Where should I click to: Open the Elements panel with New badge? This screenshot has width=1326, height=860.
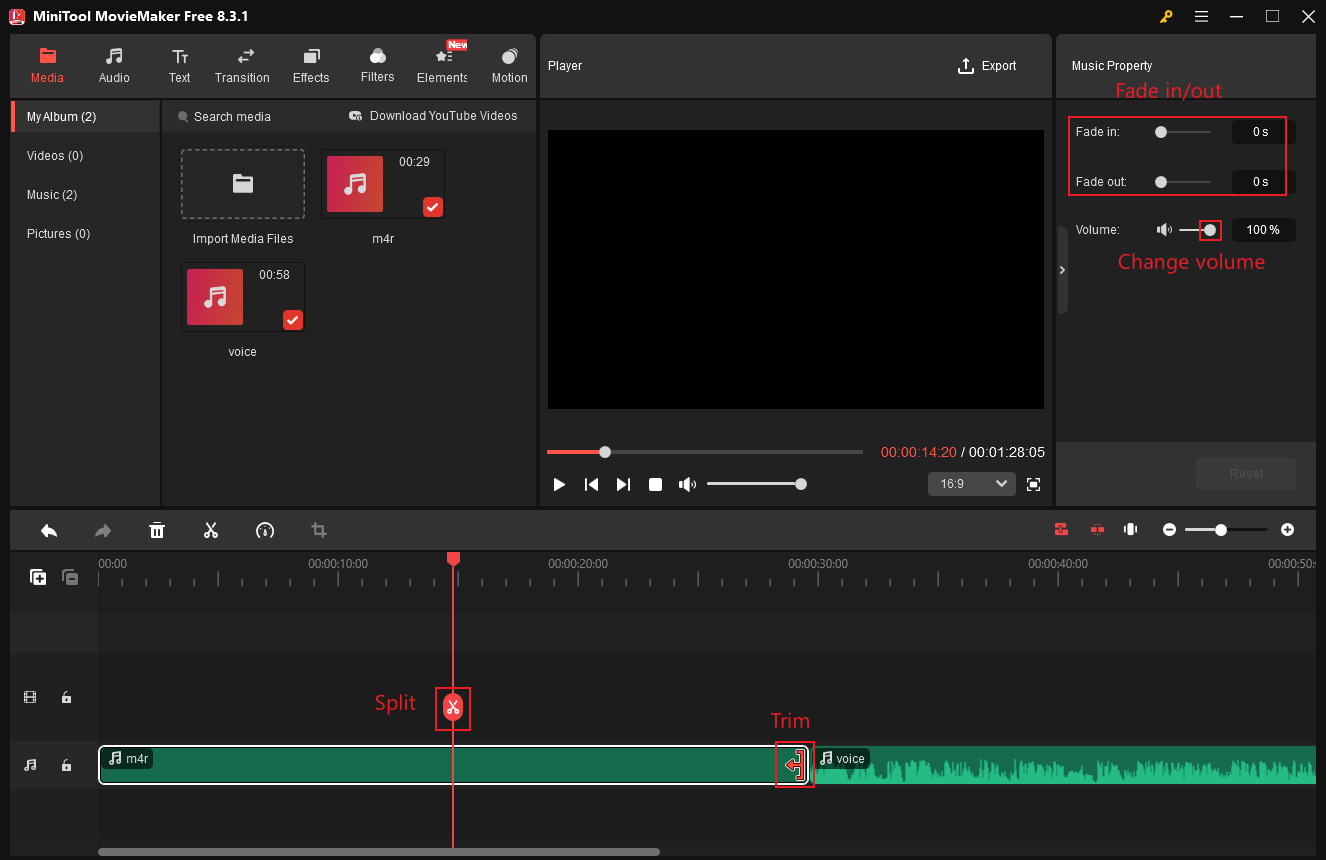pyautogui.click(x=441, y=65)
